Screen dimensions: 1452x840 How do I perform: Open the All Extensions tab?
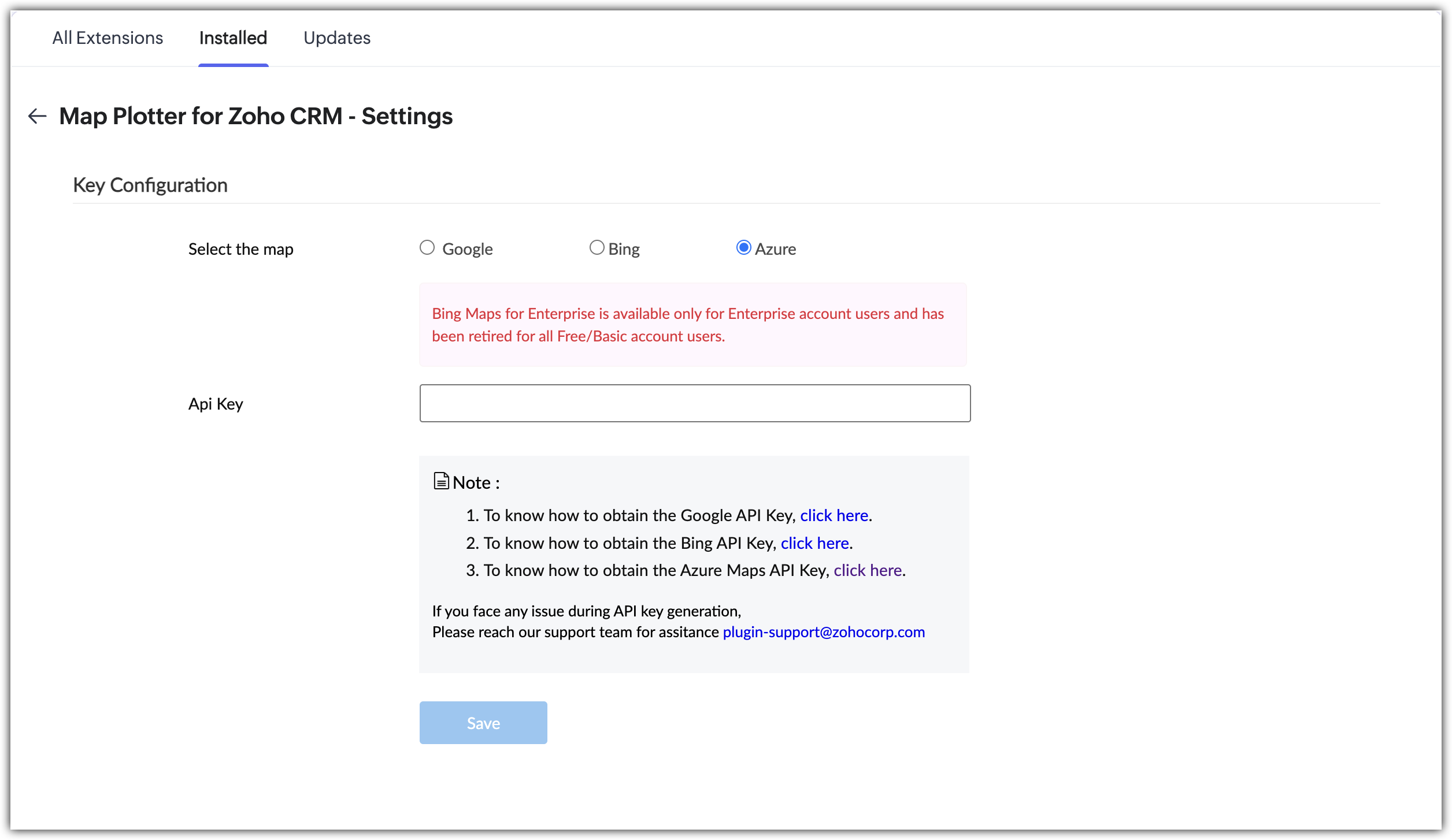point(108,38)
